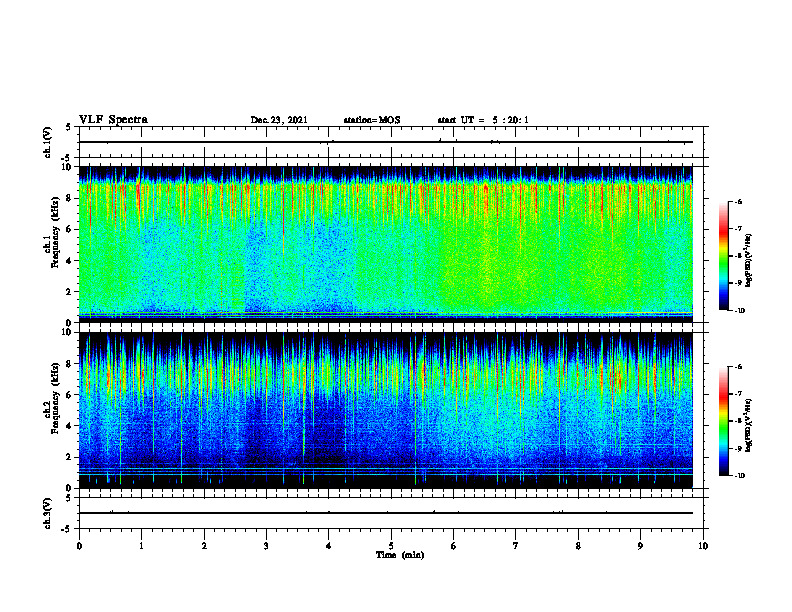Click inside the ch.2 spectrogram panel
Viewport: 792px width, 612px height.
pos(386,410)
